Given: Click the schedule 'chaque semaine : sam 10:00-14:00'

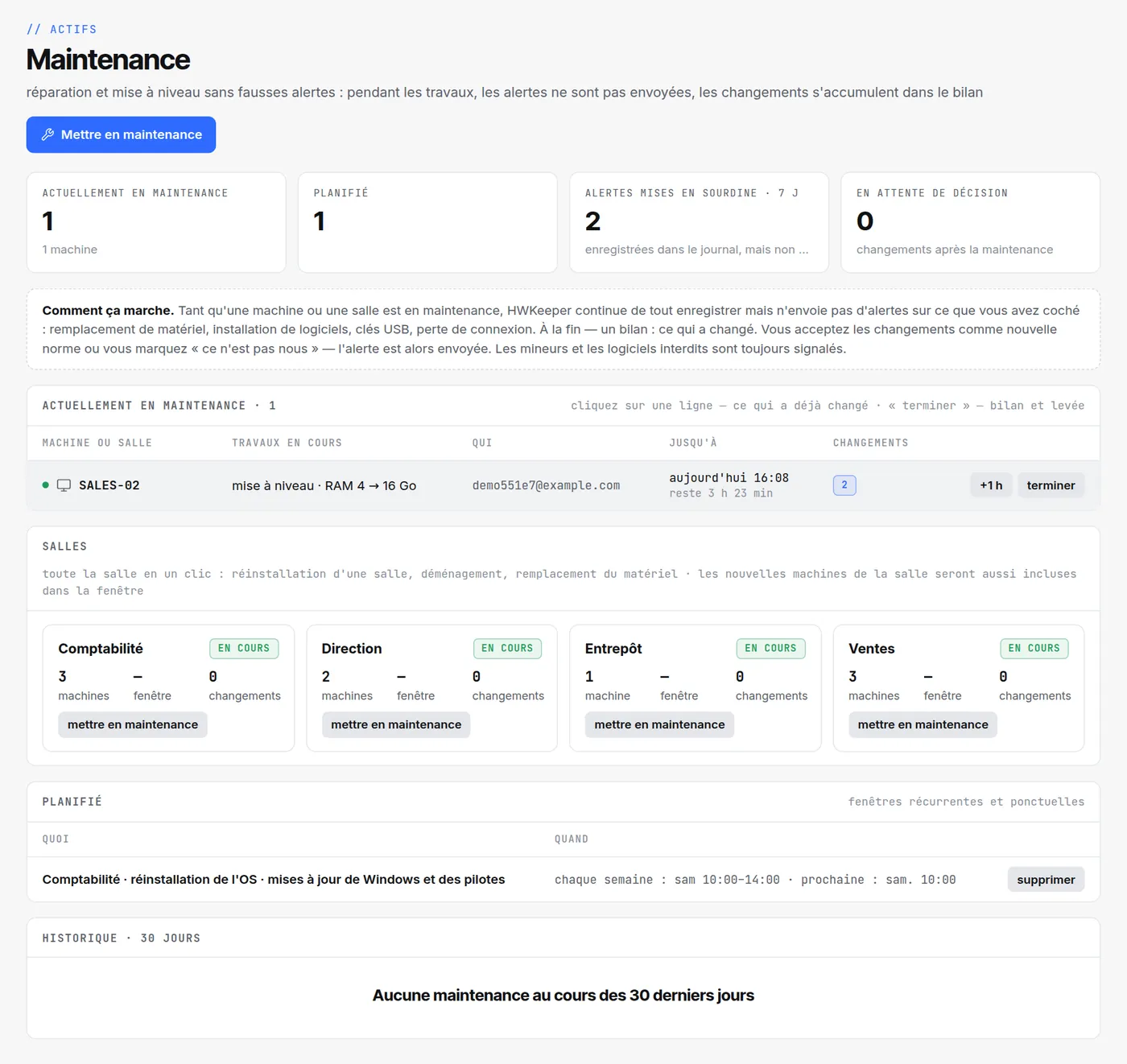Looking at the screenshot, I should point(667,880).
